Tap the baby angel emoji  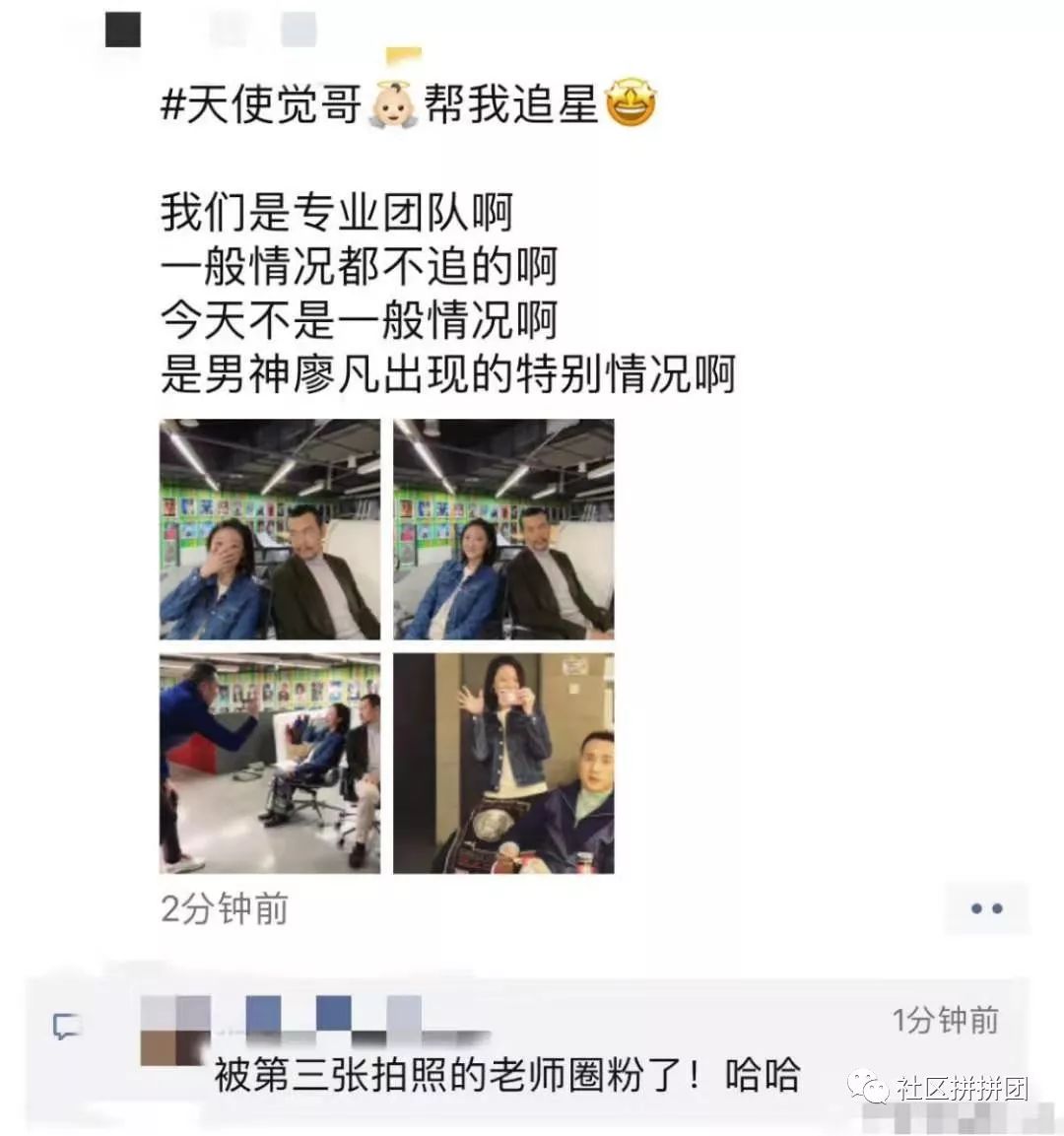coord(392,104)
